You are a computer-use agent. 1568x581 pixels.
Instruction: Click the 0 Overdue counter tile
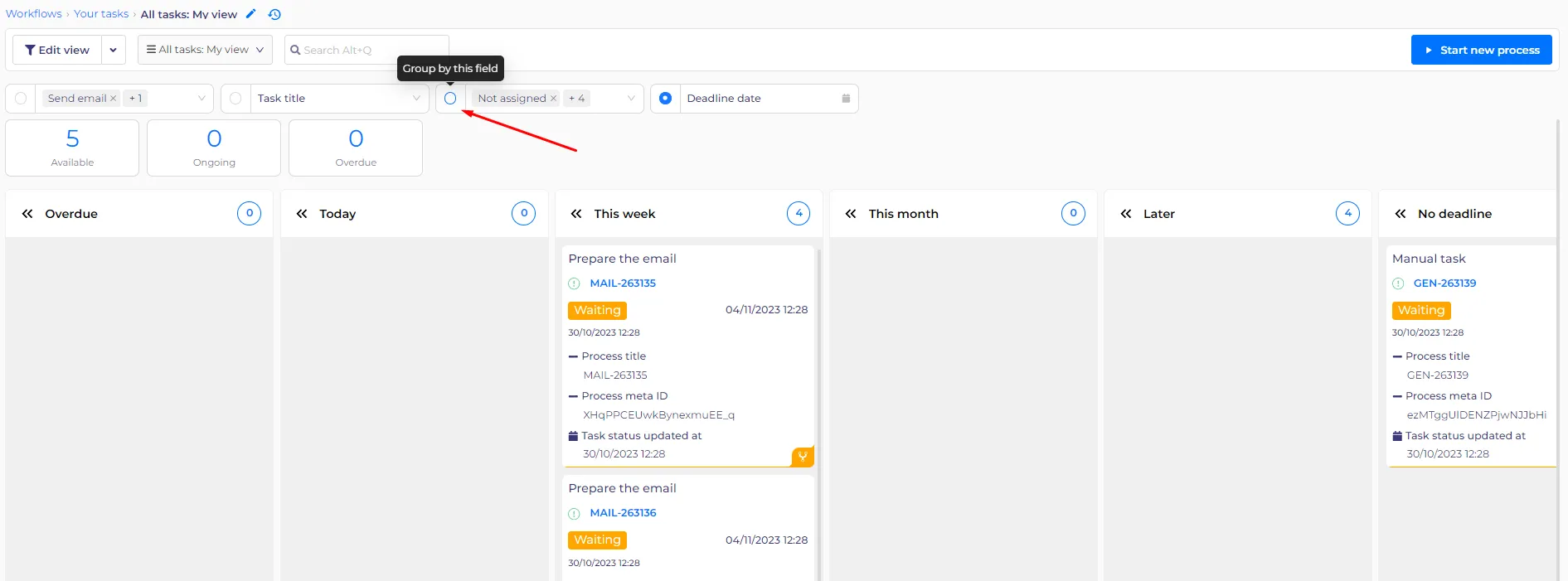click(356, 148)
